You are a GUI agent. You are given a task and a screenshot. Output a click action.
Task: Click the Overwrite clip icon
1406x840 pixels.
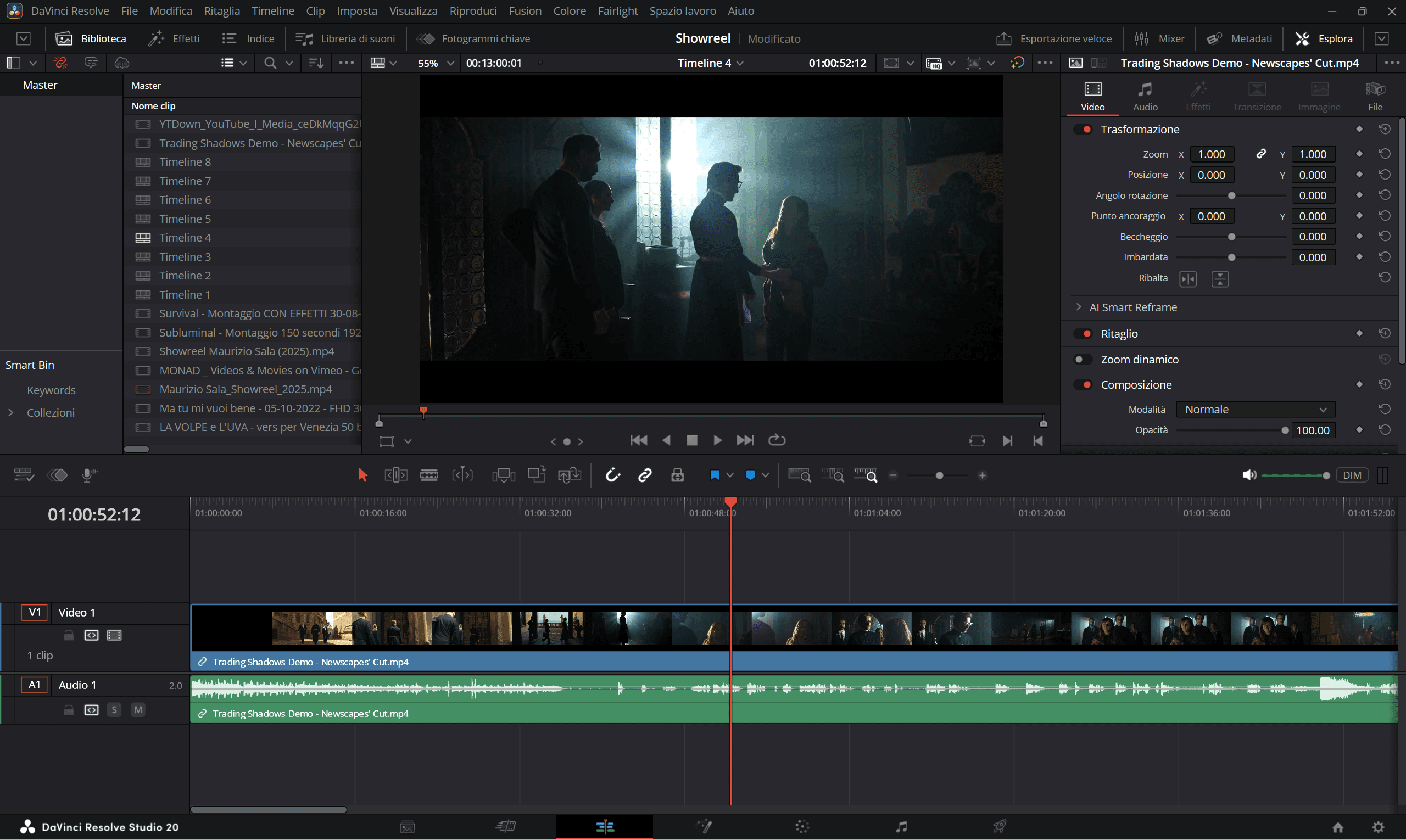click(x=536, y=474)
